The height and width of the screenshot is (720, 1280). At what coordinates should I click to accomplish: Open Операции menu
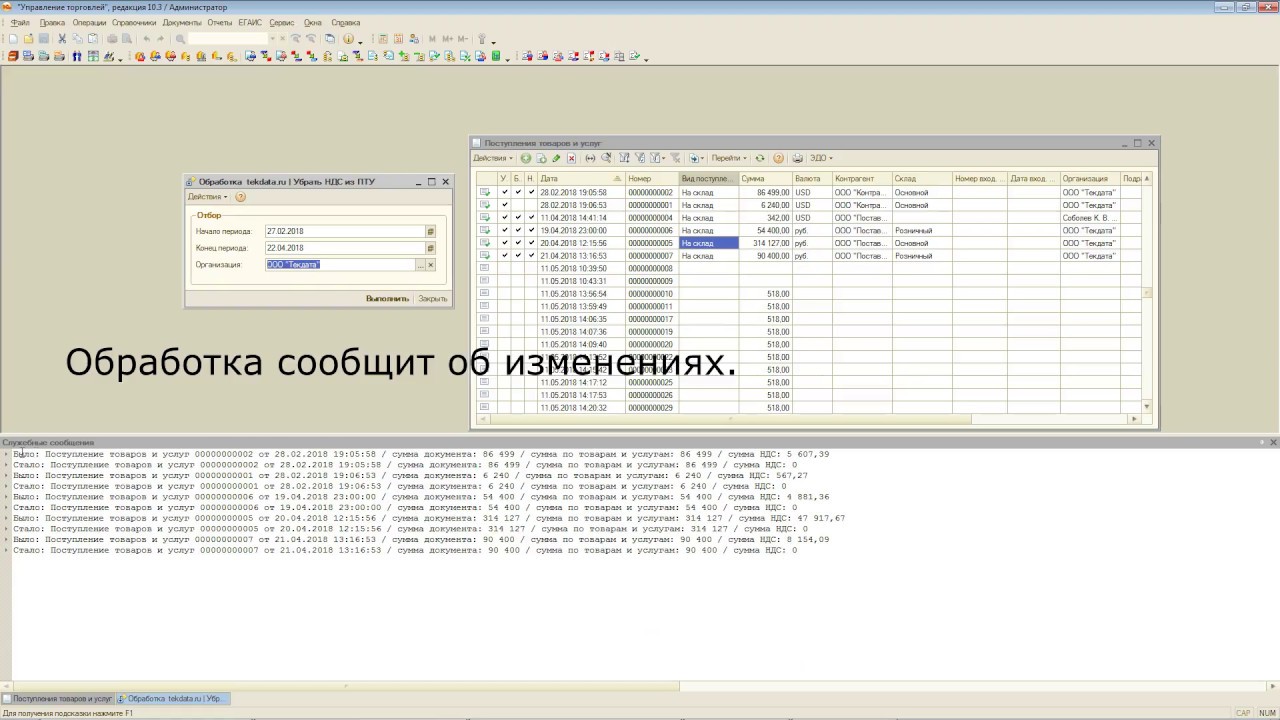pos(89,22)
